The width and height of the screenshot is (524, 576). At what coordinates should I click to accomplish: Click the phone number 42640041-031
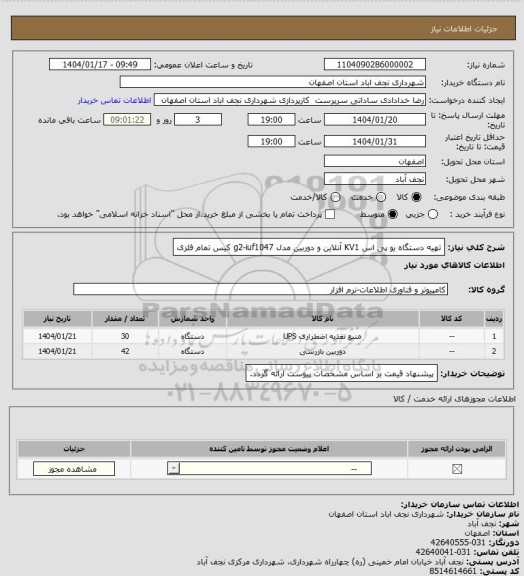[443, 552]
